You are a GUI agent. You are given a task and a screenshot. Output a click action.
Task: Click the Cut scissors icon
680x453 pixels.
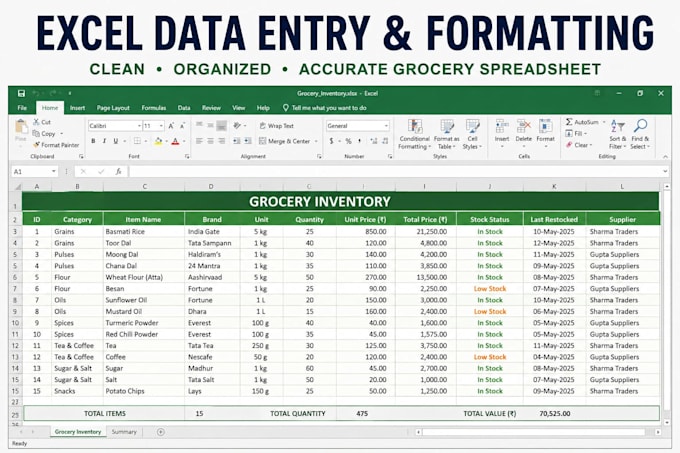(36, 122)
